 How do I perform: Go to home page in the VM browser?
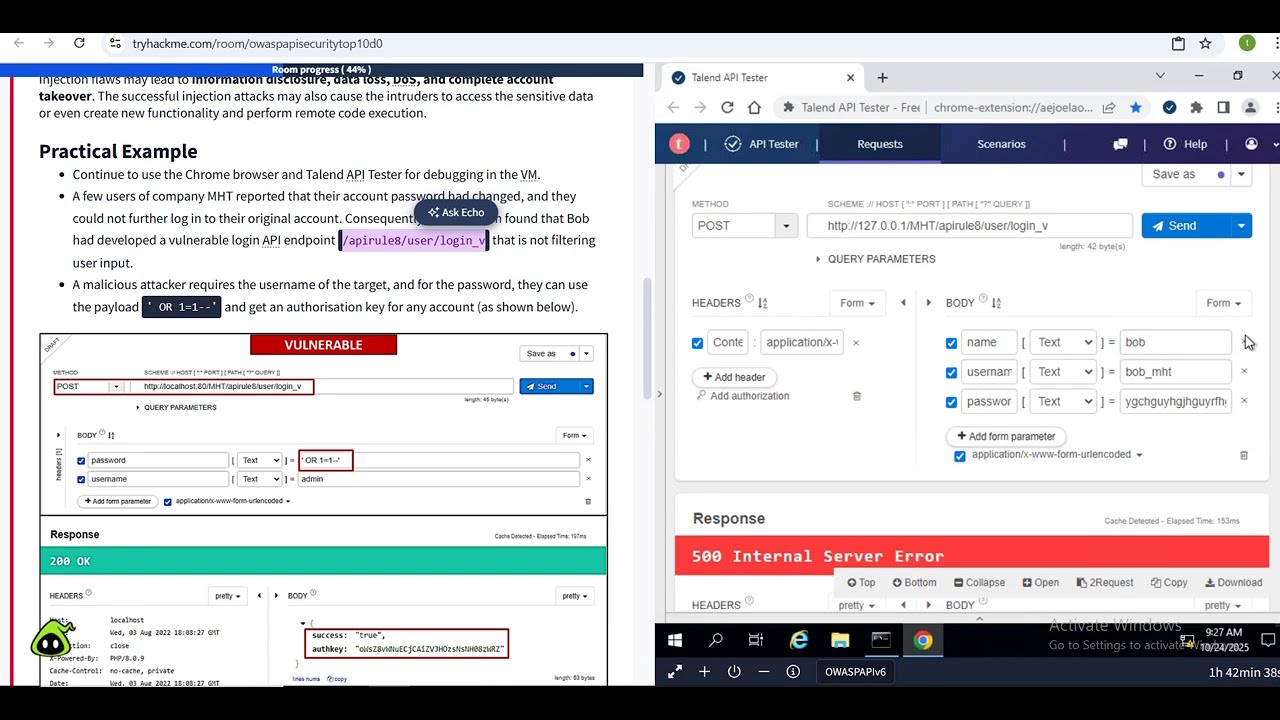point(754,107)
